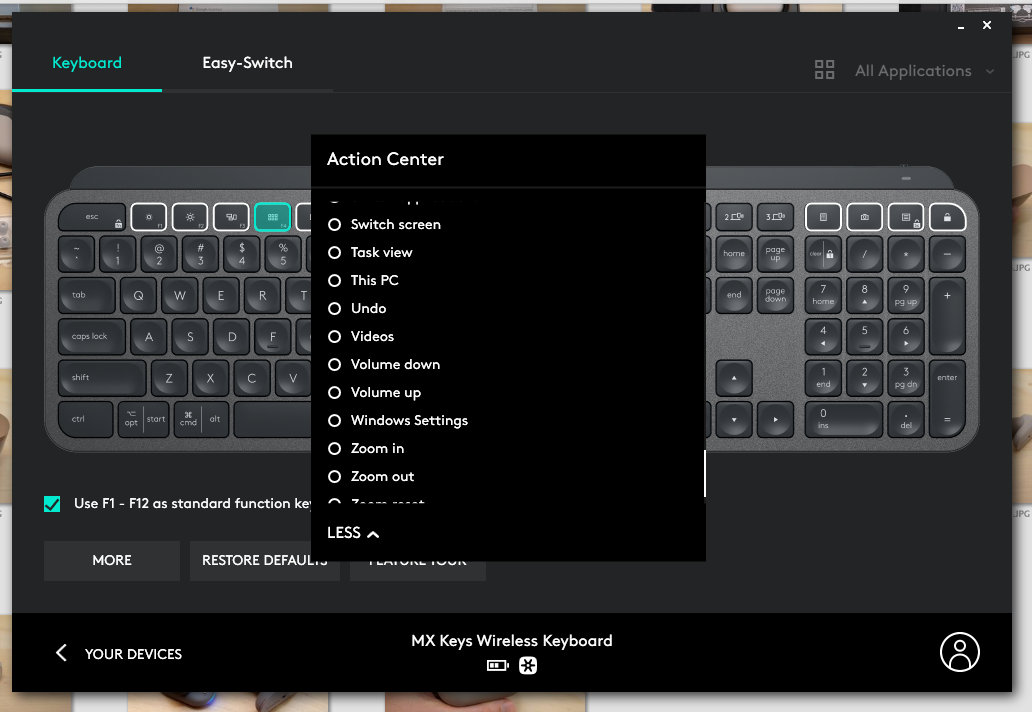Click the MX Keys Wireless Keyboard device name
Viewport: 1032px width, 712px height.
512,641
